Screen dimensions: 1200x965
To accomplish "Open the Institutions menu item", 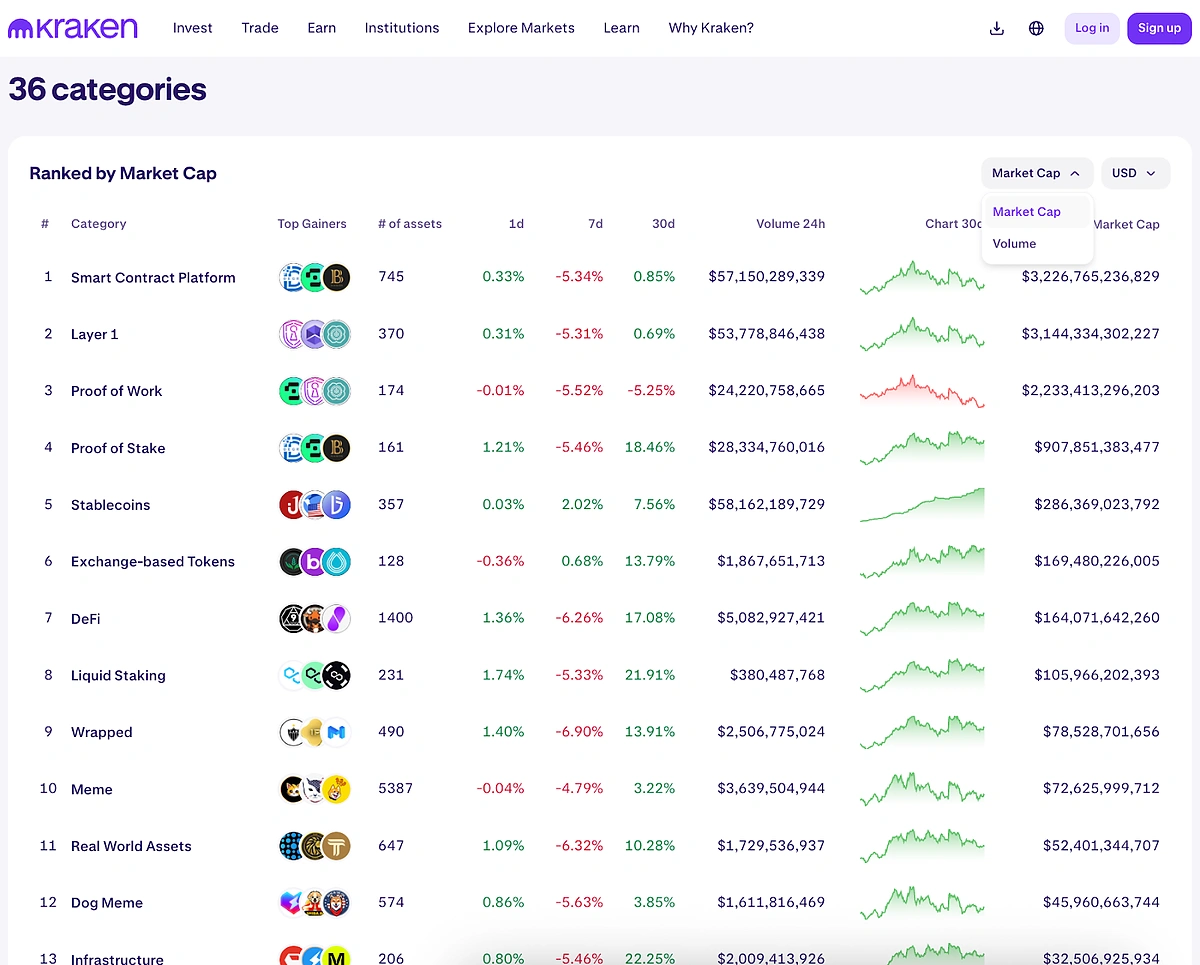I will click(x=402, y=28).
